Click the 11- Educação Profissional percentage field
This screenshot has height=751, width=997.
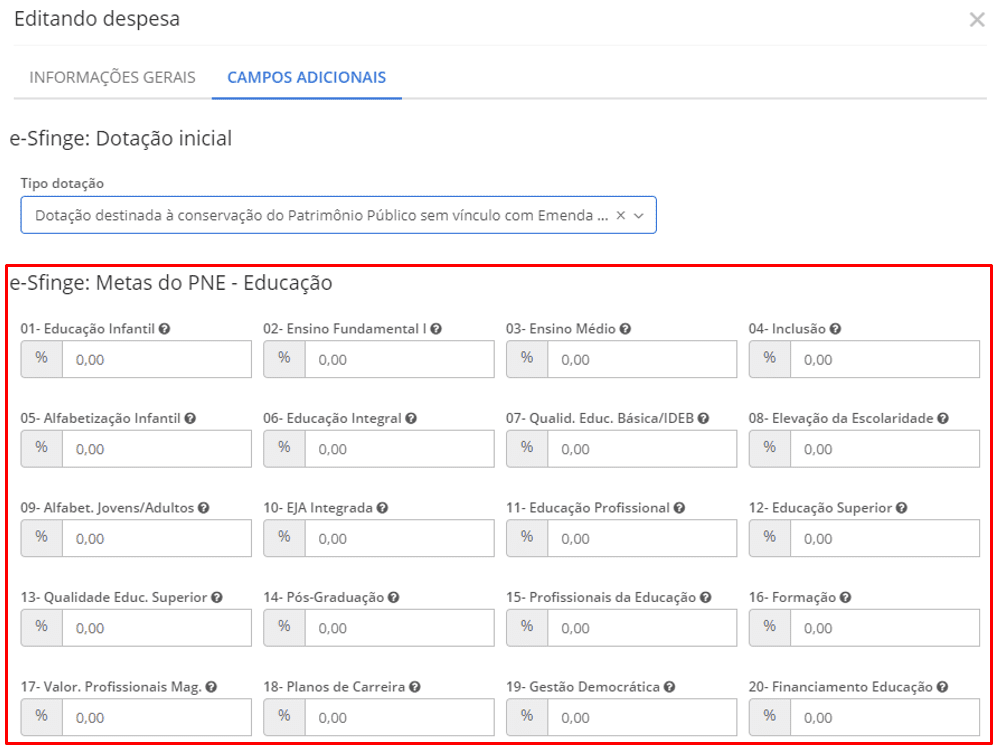pyautogui.click(x=641, y=539)
